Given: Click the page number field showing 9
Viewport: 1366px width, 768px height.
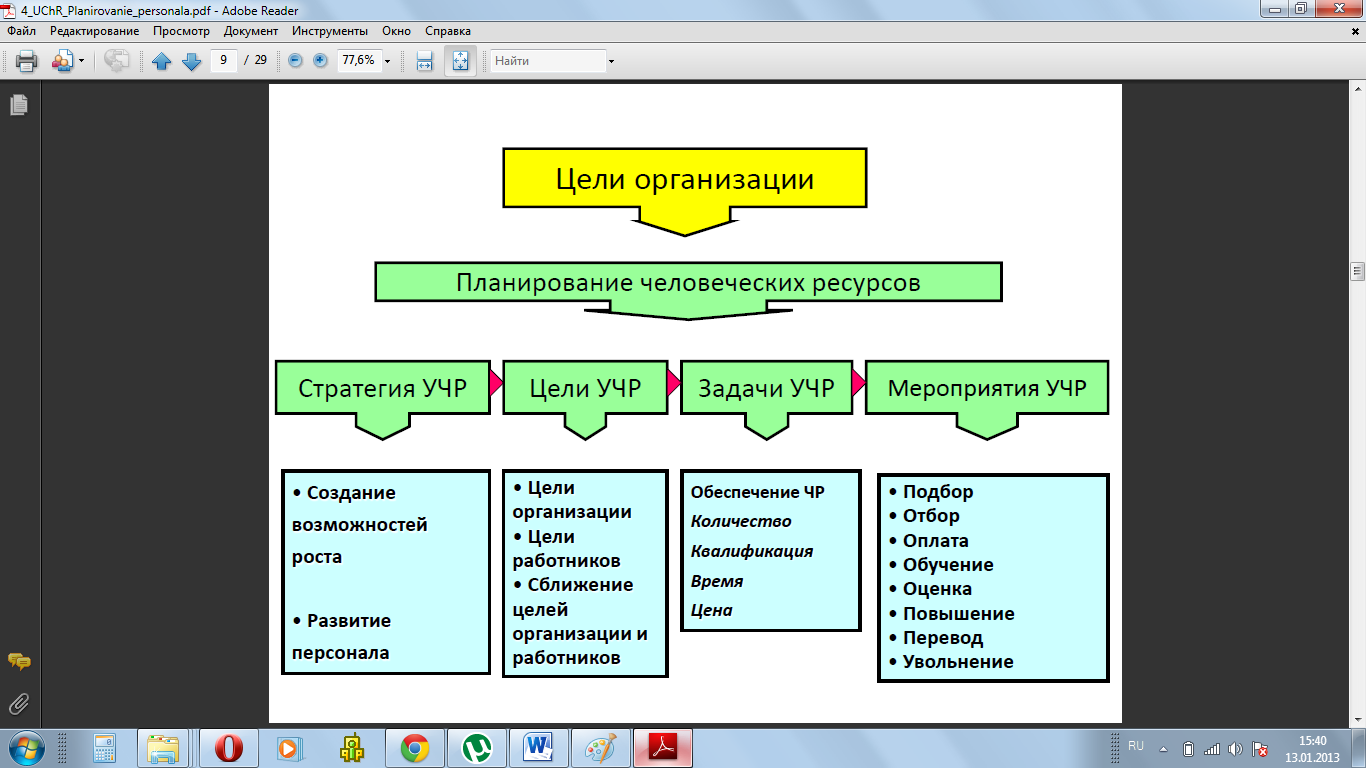Looking at the screenshot, I should pyautogui.click(x=223, y=60).
